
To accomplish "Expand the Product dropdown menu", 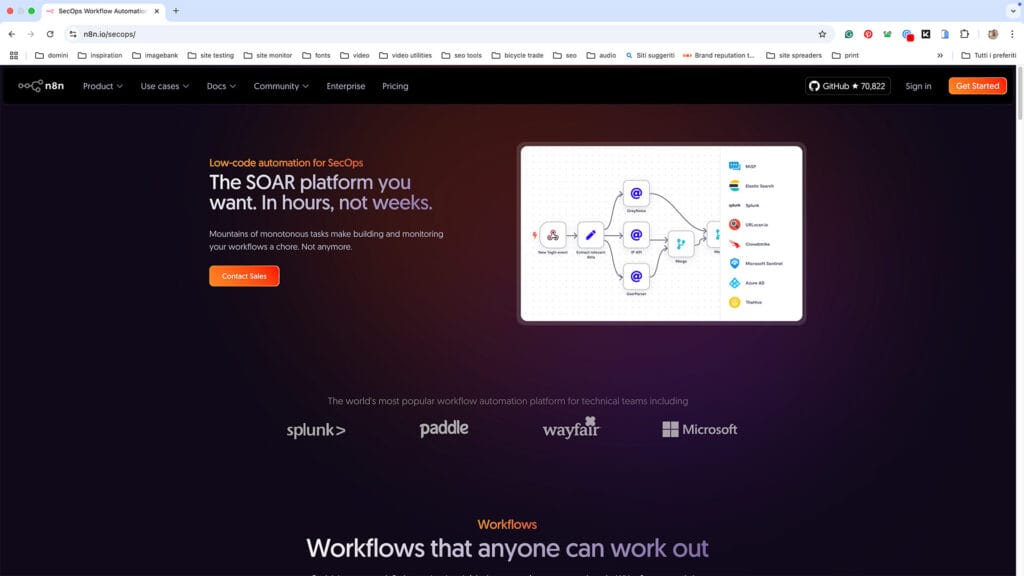I will [101, 86].
